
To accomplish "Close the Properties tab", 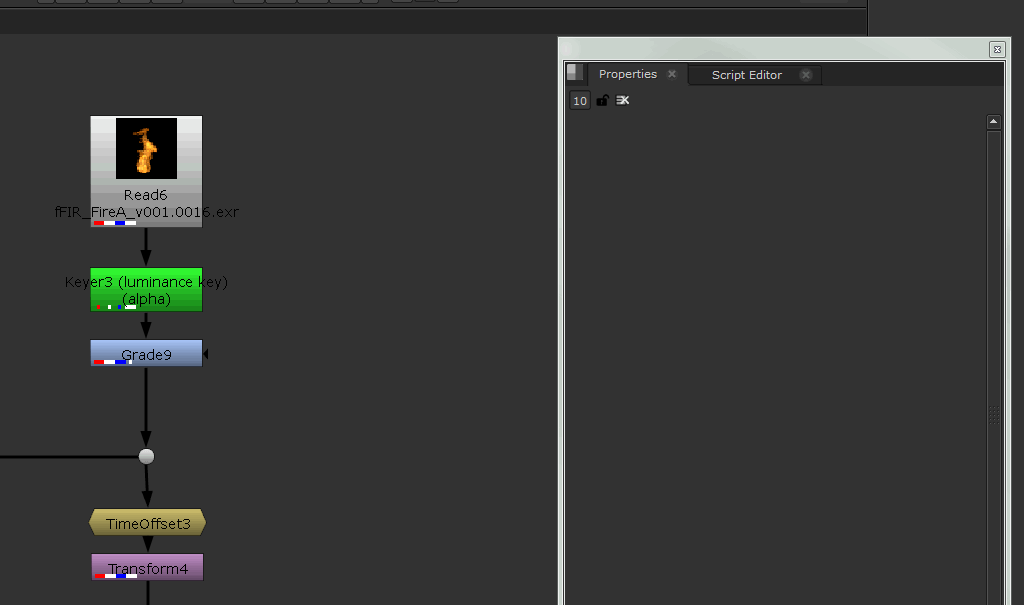I will tap(672, 74).
